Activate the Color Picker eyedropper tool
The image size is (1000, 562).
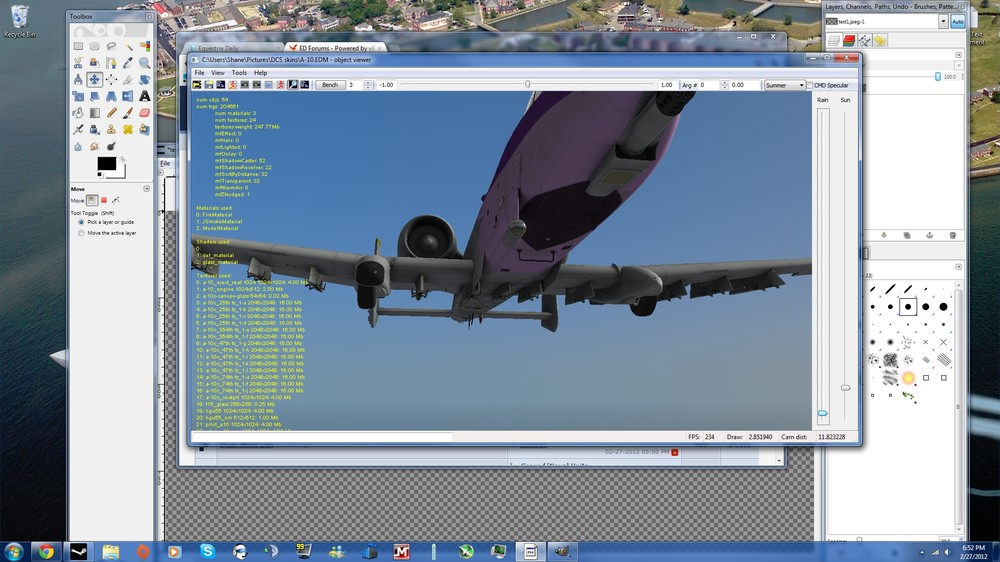(x=128, y=63)
